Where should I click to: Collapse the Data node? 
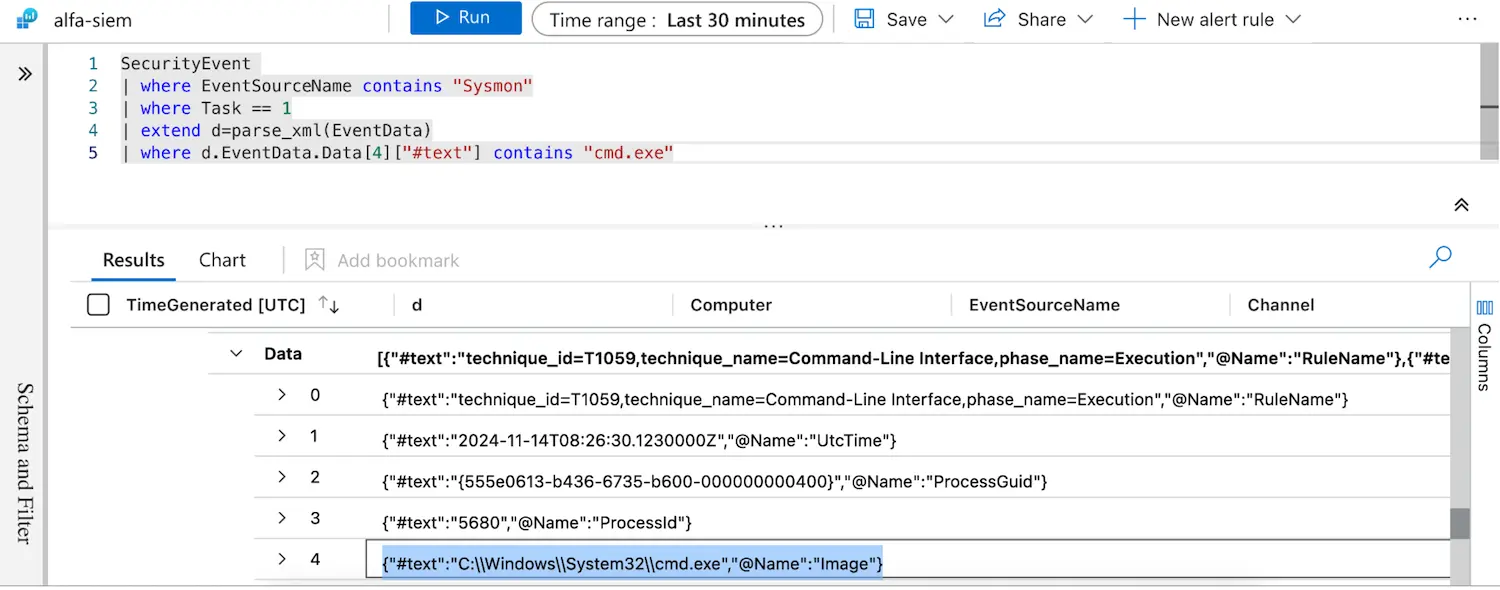(236, 354)
